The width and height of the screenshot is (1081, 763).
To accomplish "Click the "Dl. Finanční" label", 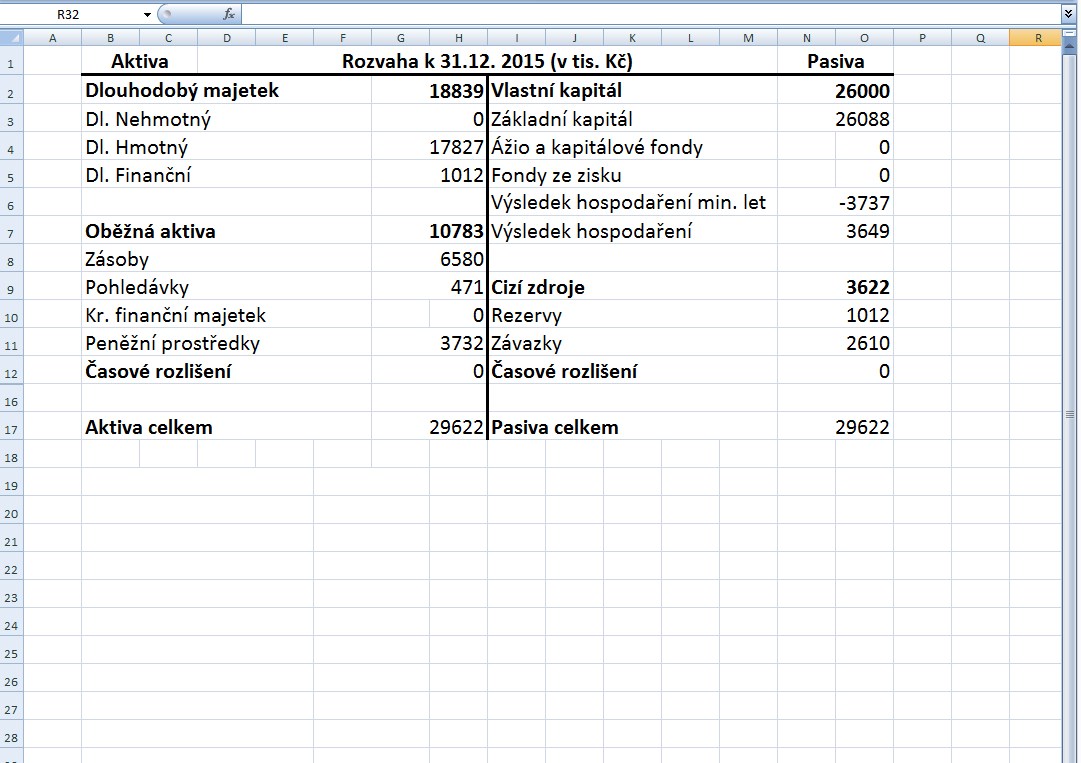I will point(138,175).
